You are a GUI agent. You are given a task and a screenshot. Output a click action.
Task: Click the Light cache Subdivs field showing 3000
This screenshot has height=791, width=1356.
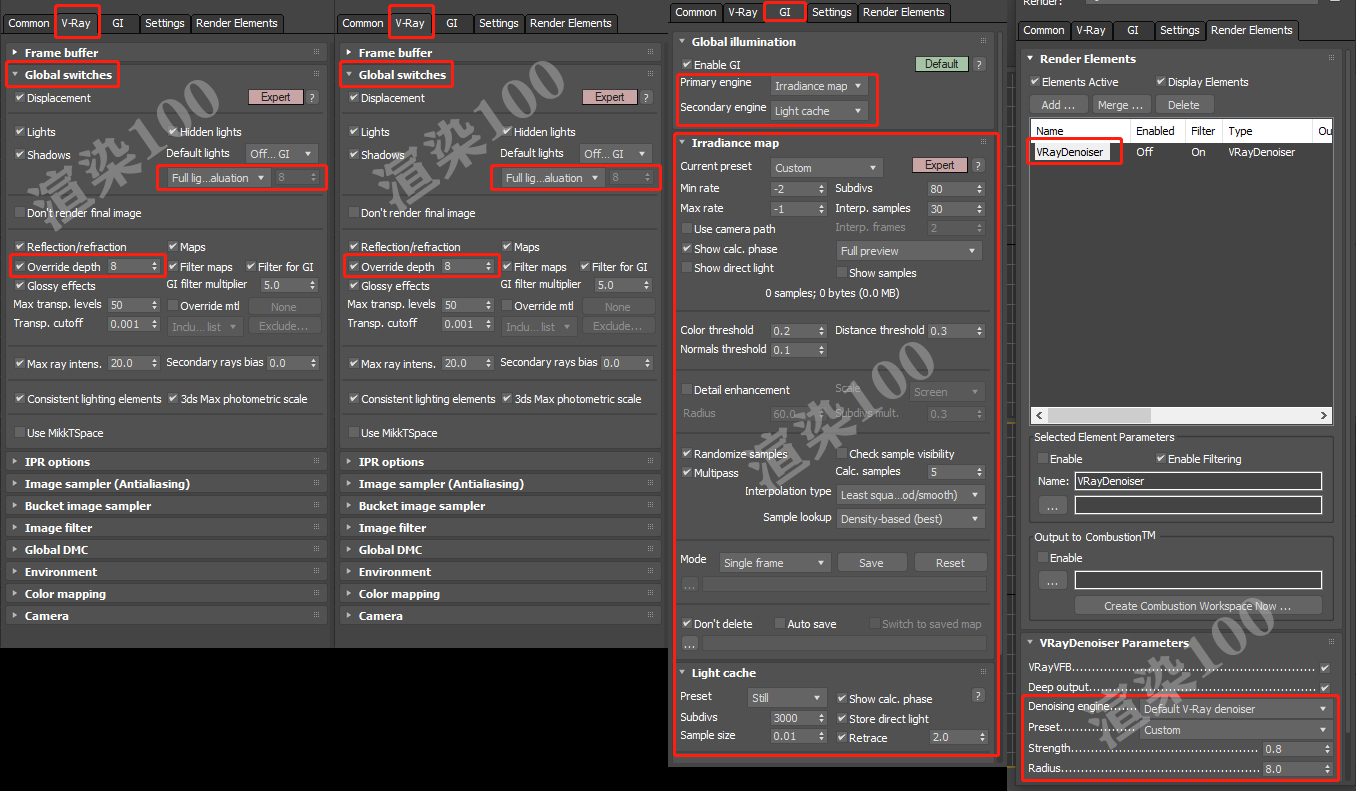point(799,718)
